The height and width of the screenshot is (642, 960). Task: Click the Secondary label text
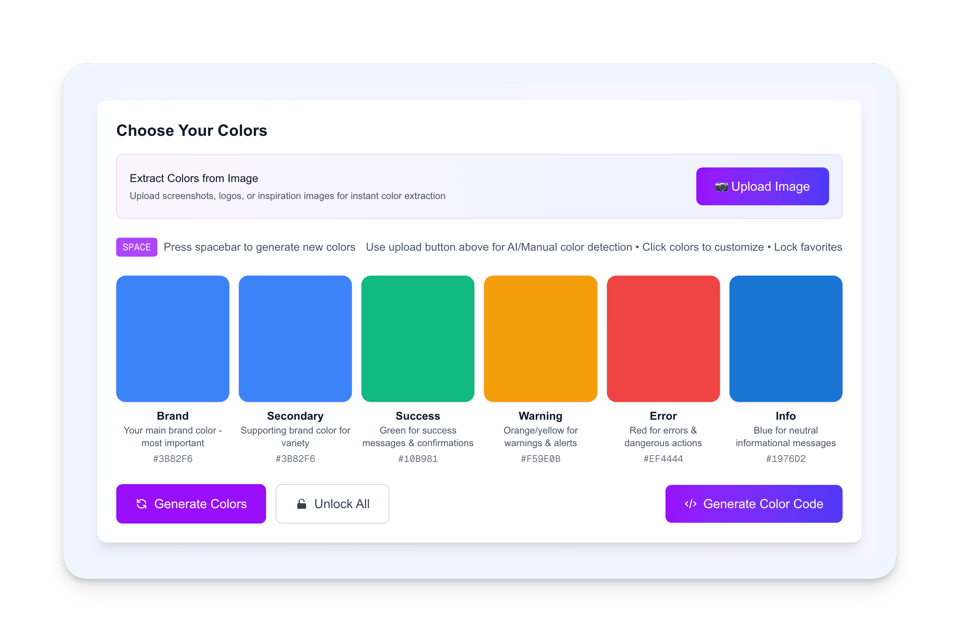295,416
